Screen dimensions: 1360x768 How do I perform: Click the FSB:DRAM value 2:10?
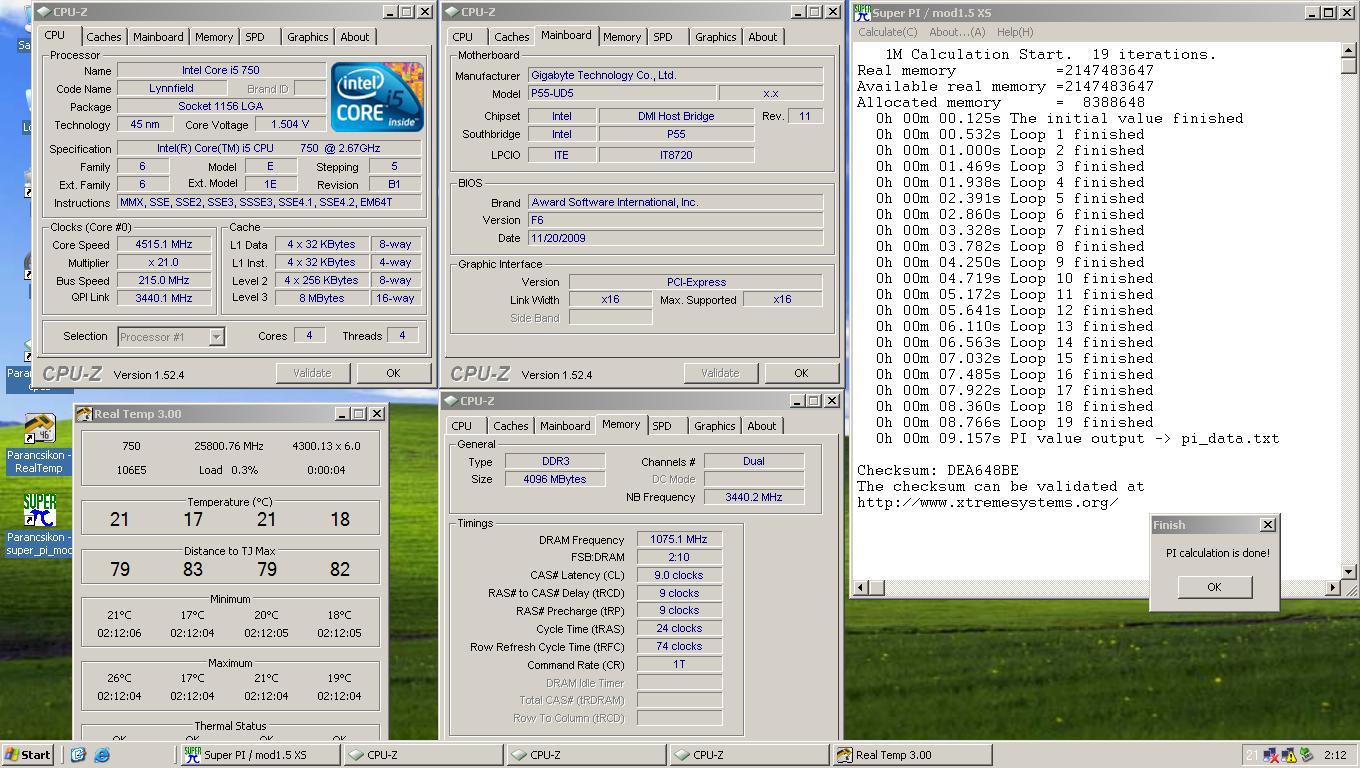coord(679,558)
